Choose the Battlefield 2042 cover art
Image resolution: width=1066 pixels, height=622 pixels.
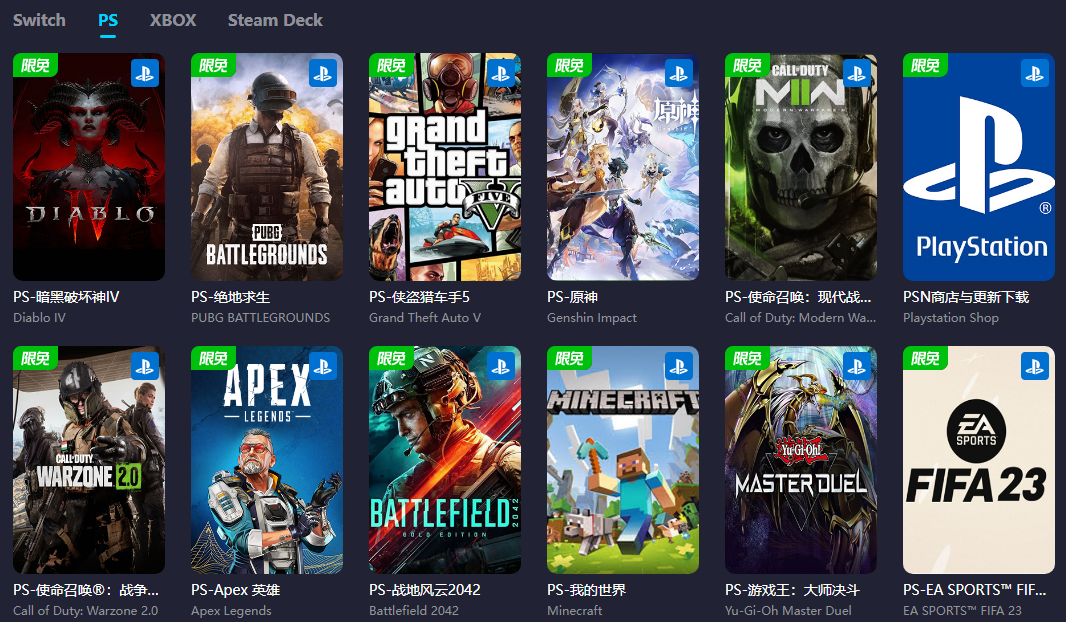point(445,460)
